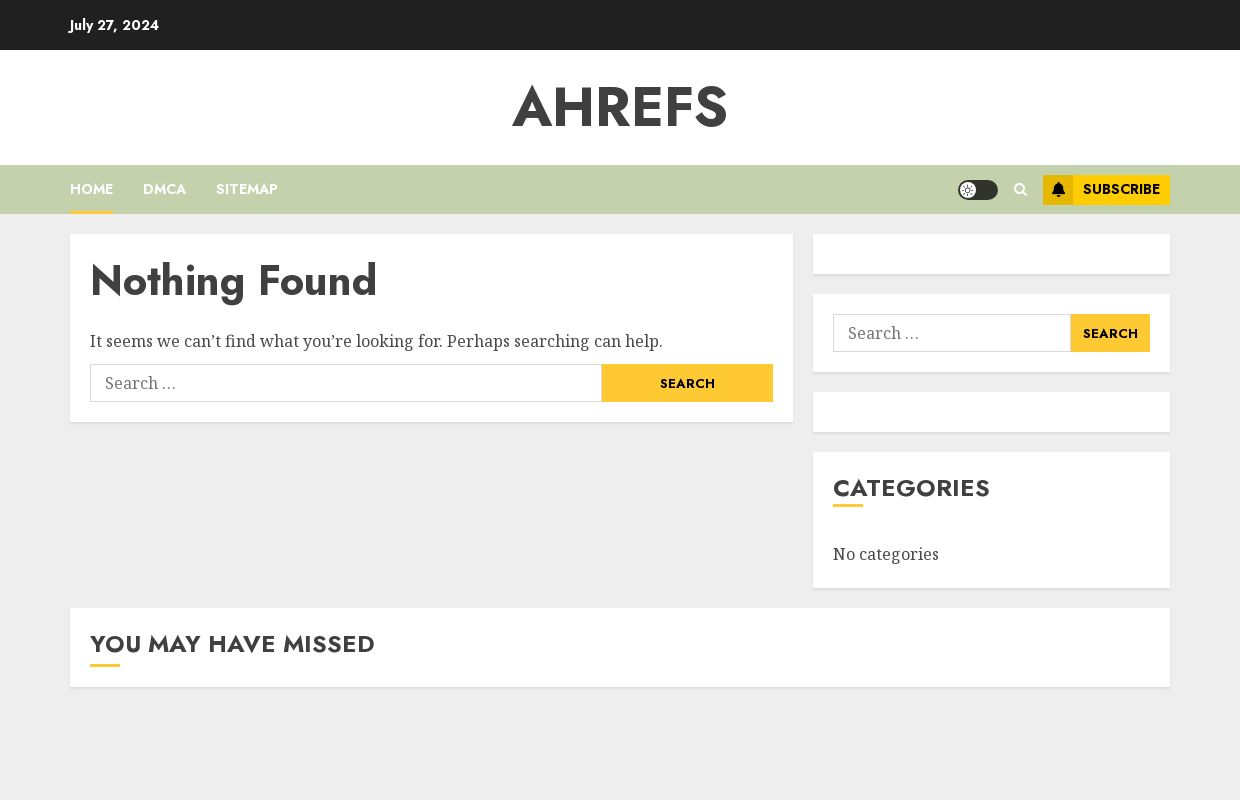The height and width of the screenshot is (800, 1240).
Task: Toggle the light/dark mode switch
Action: pyautogui.click(x=977, y=190)
